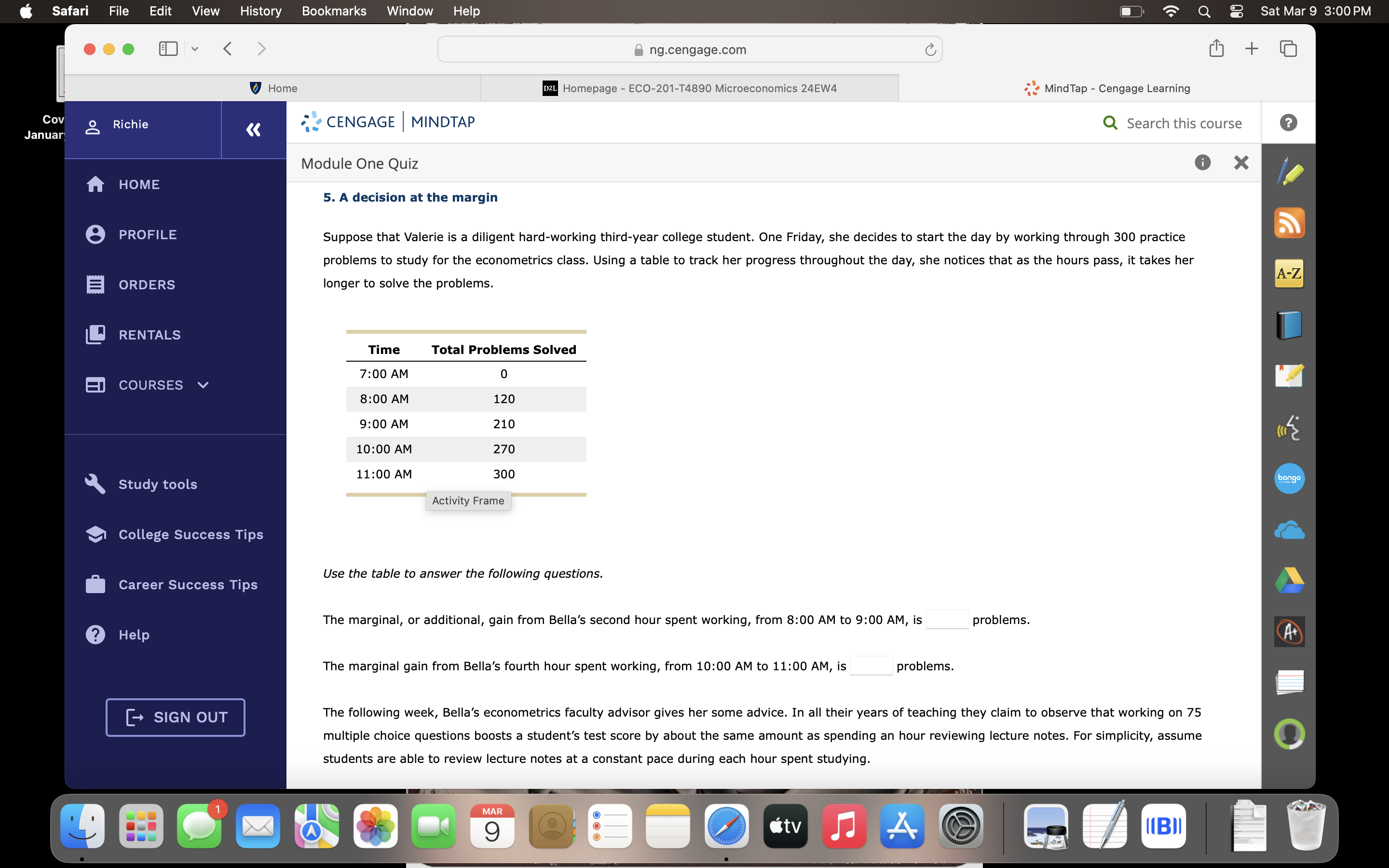Click the Module One Quiz info icon
Viewport: 1389px width, 868px height.
[x=1202, y=163]
